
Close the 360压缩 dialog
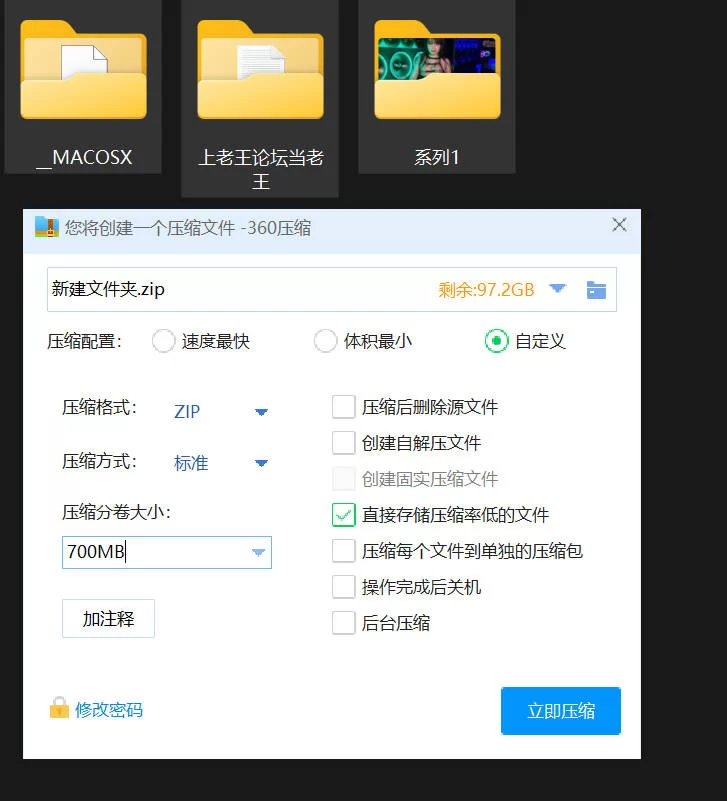coord(619,225)
